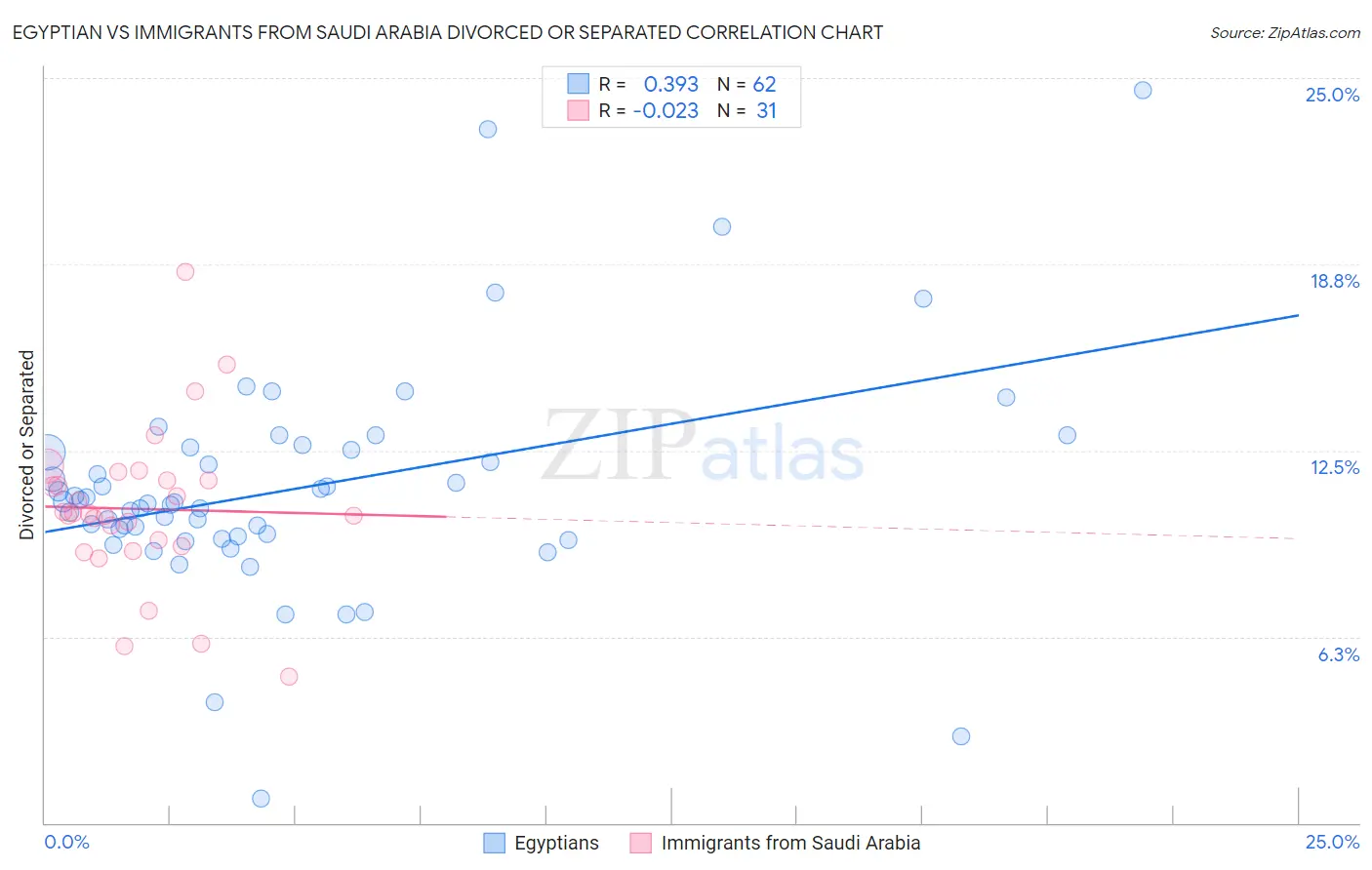Click the 12.5% y-axis label
Image resolution: width=1372 pixels, height=870 pixels.
point(1334,467)
